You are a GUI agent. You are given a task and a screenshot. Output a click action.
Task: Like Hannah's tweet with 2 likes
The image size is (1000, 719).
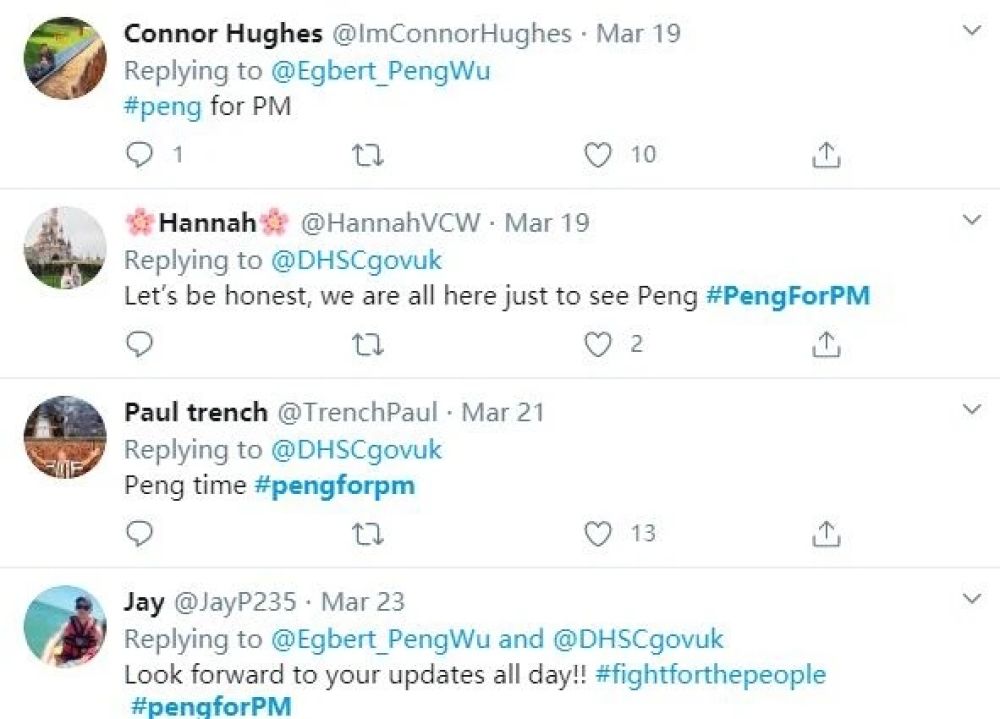(x=598, y=345)
